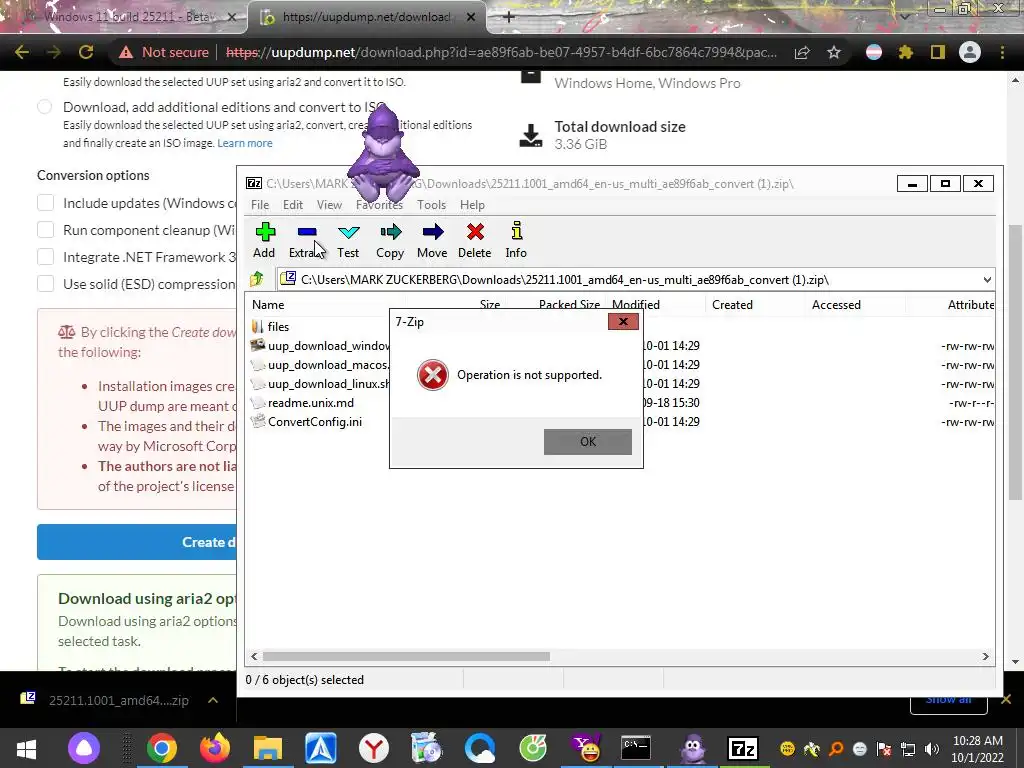
Task: Click the share page icon
Action: [x=802, y=52]
